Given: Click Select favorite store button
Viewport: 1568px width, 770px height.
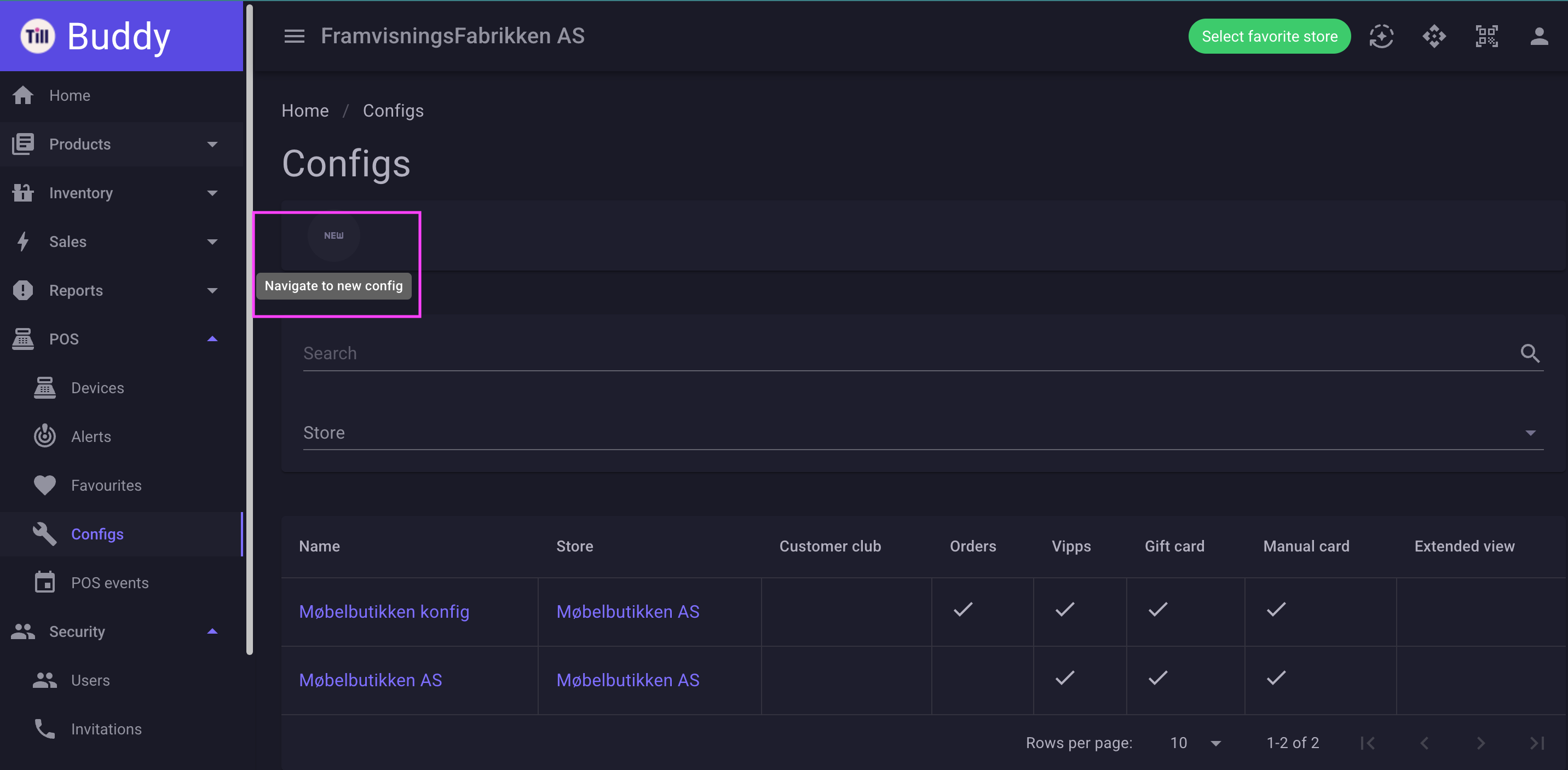Looking at the screenshot, I should click(x=1269, y=37).
